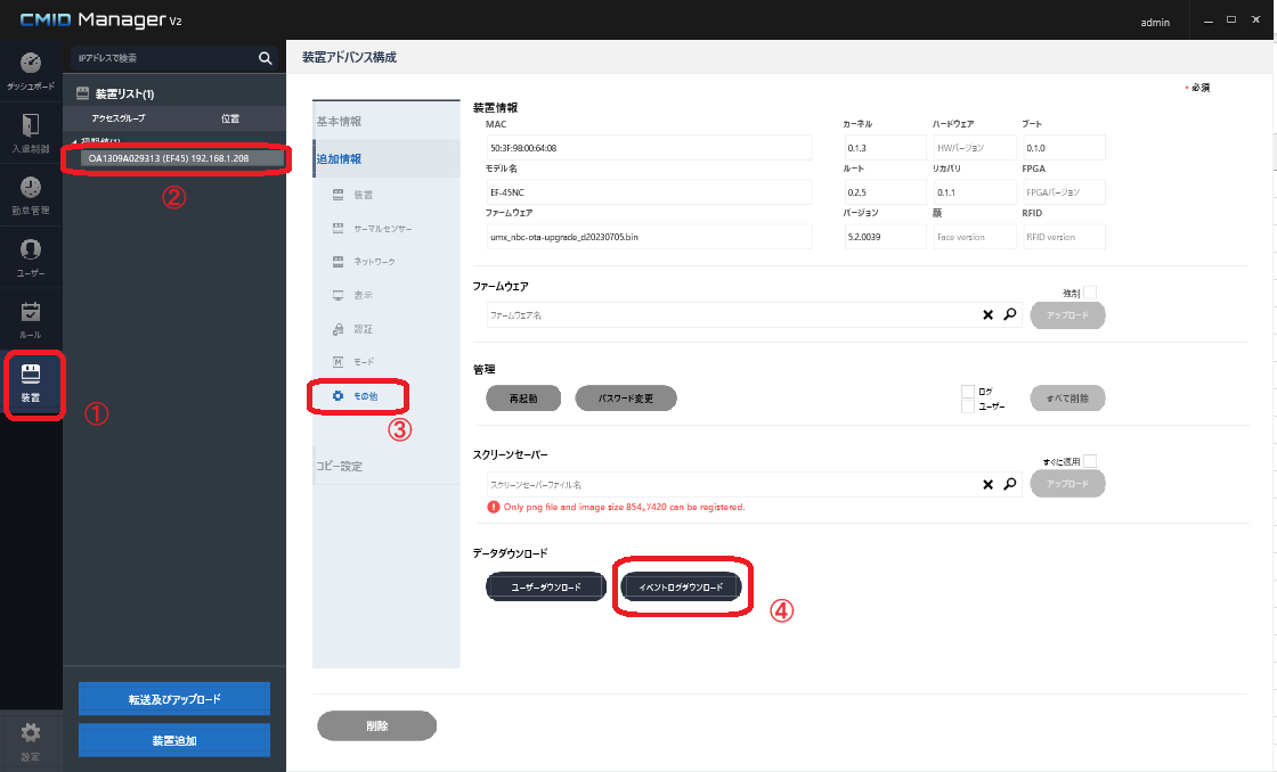Enable the すぐに適用 checkbox

(1090, 461)
